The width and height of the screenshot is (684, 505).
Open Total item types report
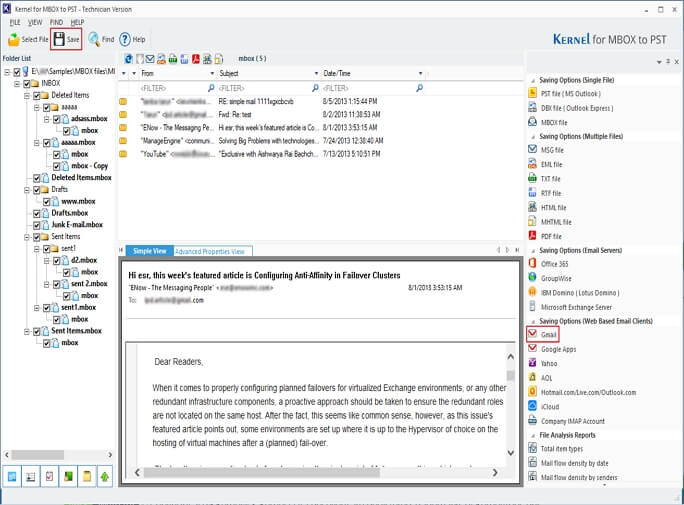tap(556, 448)
